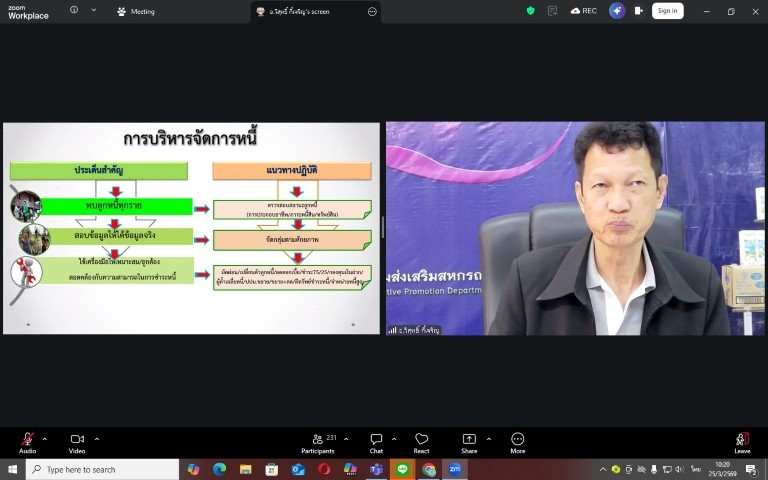Click the green encryption shield icon
768x480 pixels.
pos(530,11)
